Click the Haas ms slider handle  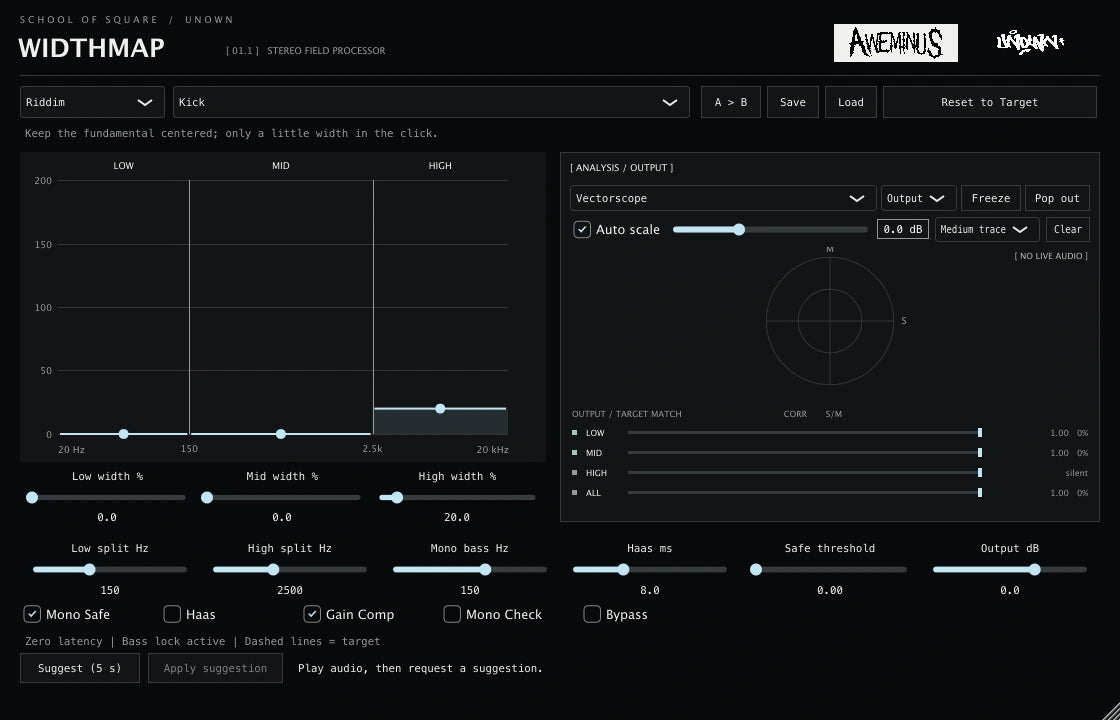tap(624, 569)
